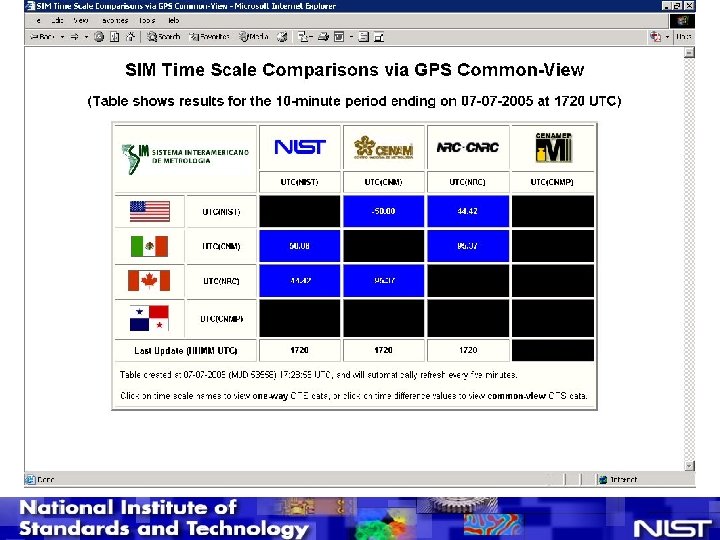Viewport: 720px width, 540px height.
Task: Click -95.07 value in the NRC row
Action: 383,281
